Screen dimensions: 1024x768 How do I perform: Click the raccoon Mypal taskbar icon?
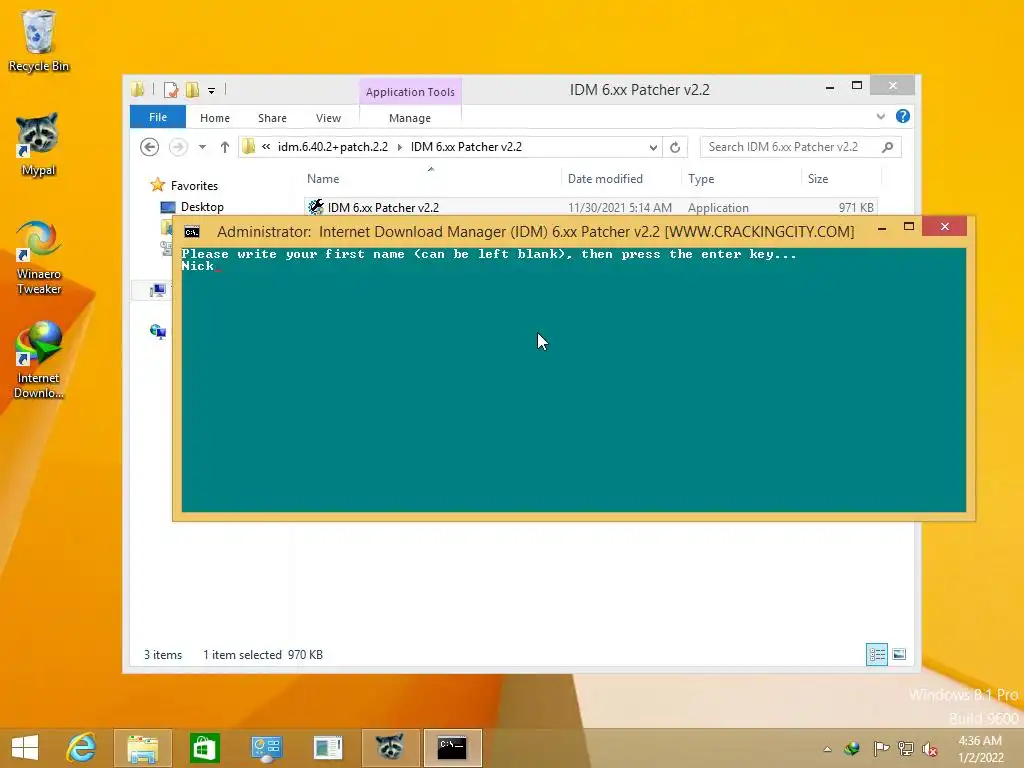389,748
